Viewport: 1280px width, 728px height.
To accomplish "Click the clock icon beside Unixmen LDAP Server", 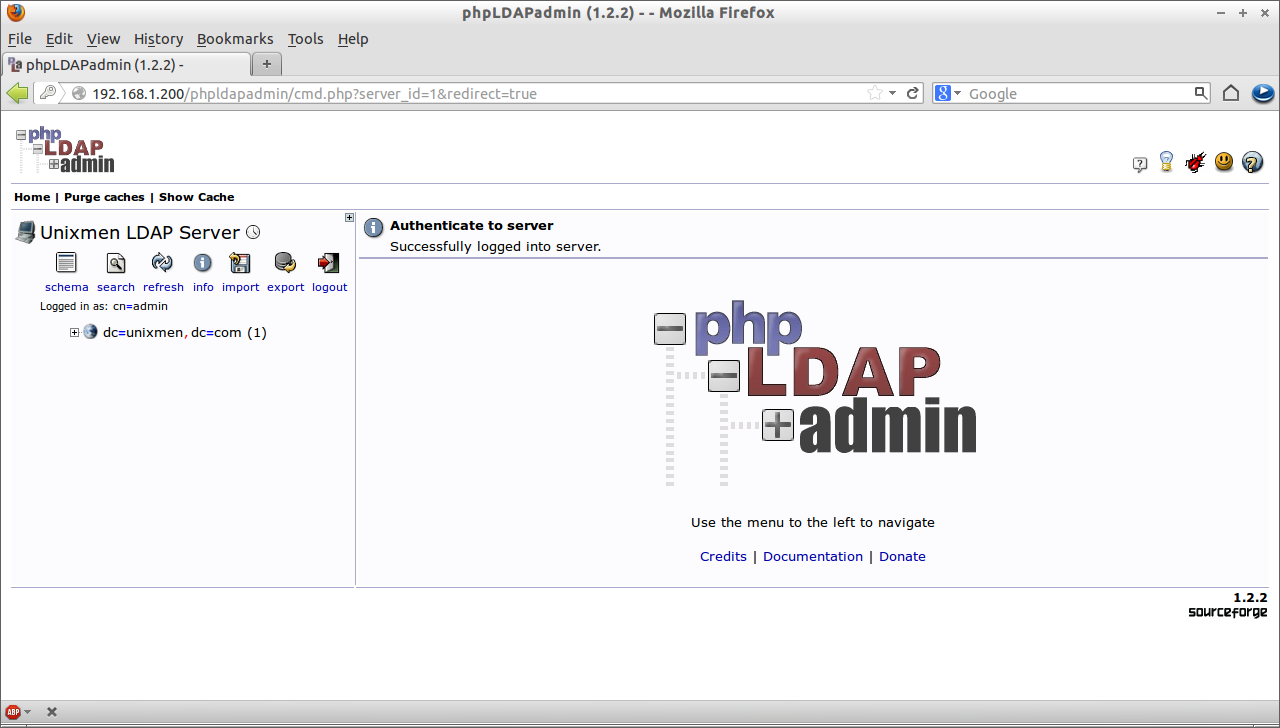I will [253, 233].
